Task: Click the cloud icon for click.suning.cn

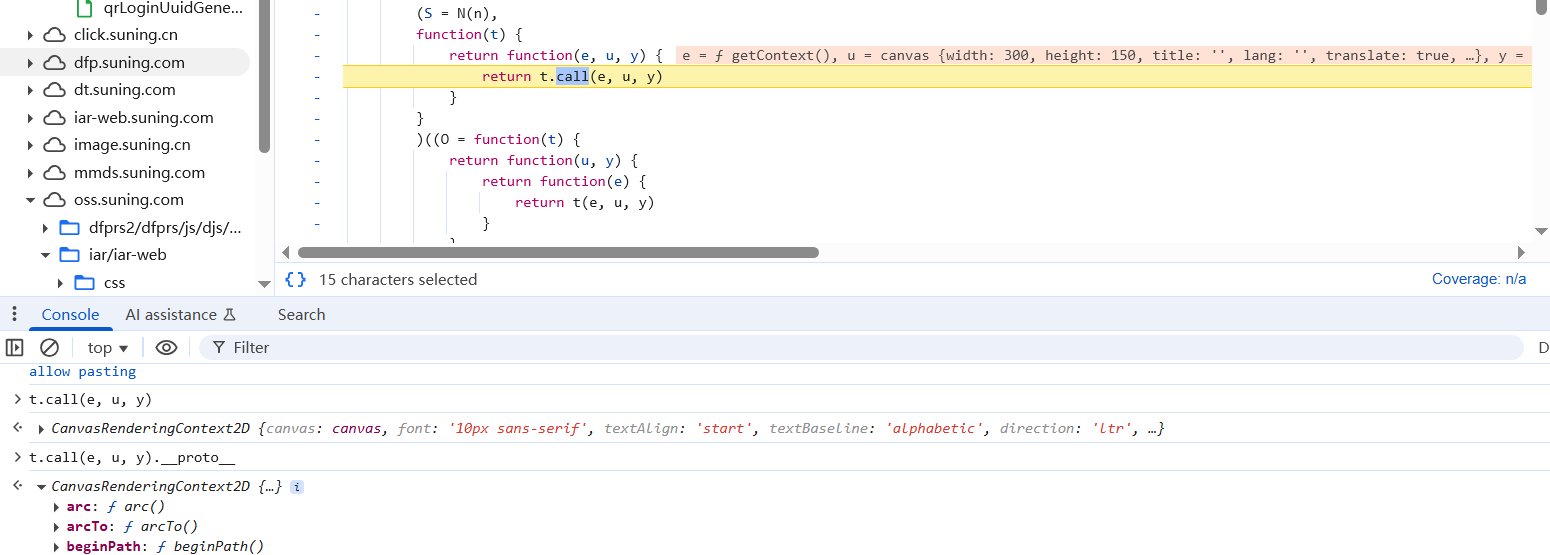Action: point(54,34)
